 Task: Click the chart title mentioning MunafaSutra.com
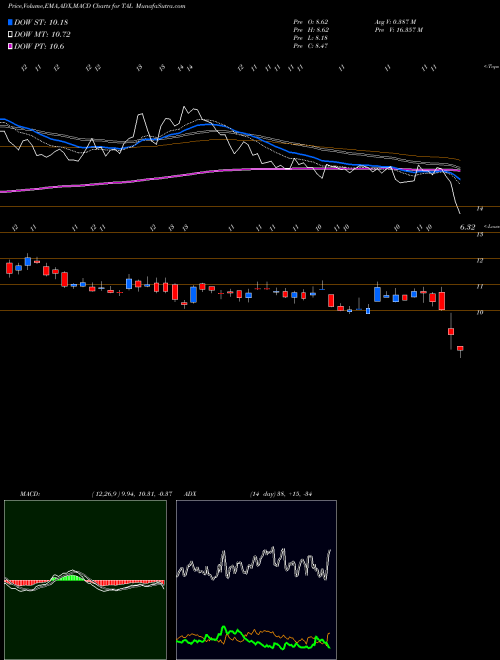pyautogui.click(x=96, y=6)
